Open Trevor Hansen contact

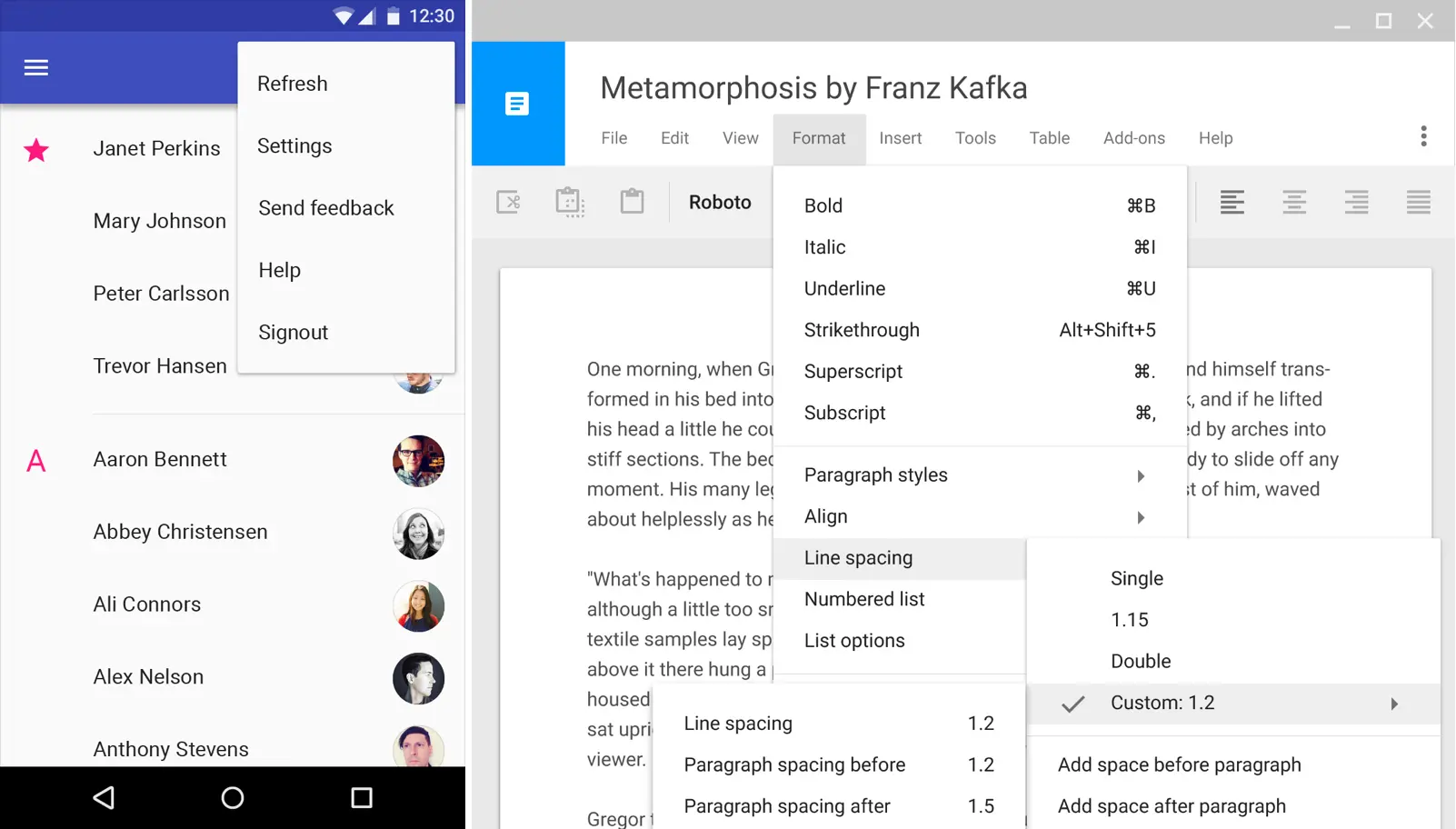pos(160,366)
